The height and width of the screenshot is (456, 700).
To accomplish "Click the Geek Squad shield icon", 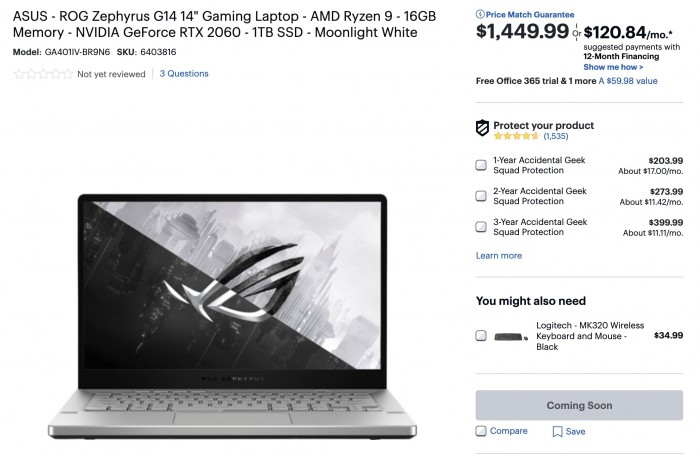I will pos(483,127).
